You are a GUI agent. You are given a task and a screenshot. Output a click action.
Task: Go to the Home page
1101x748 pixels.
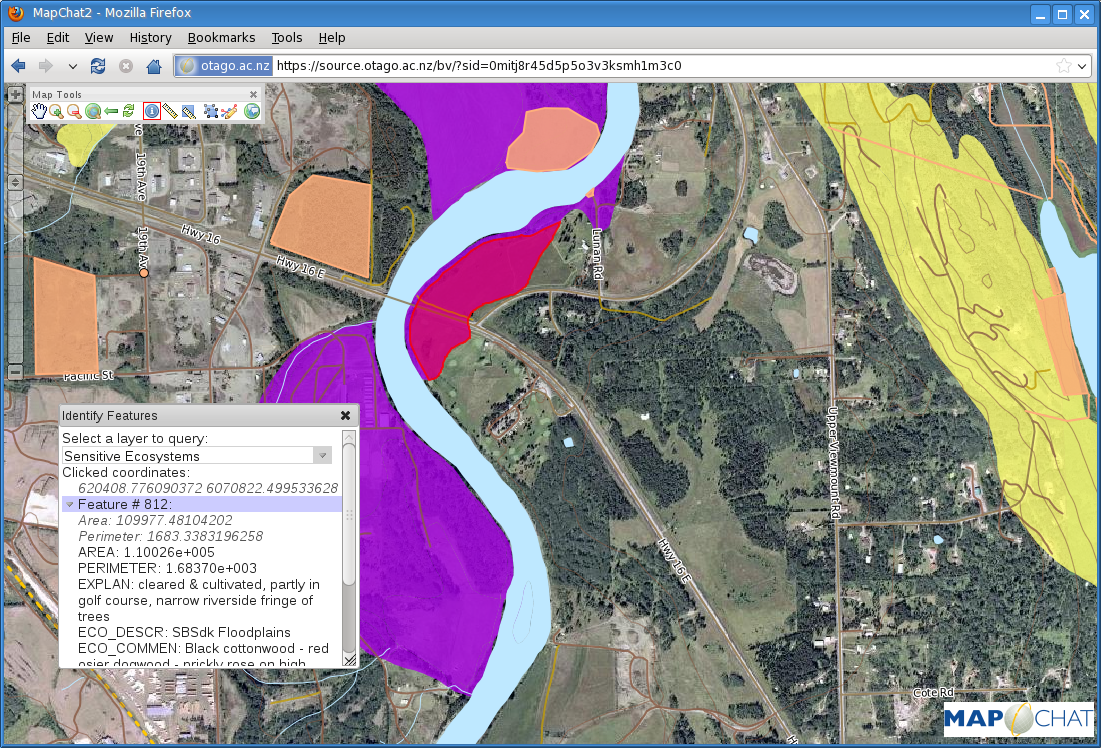click(x=154, y=66)
